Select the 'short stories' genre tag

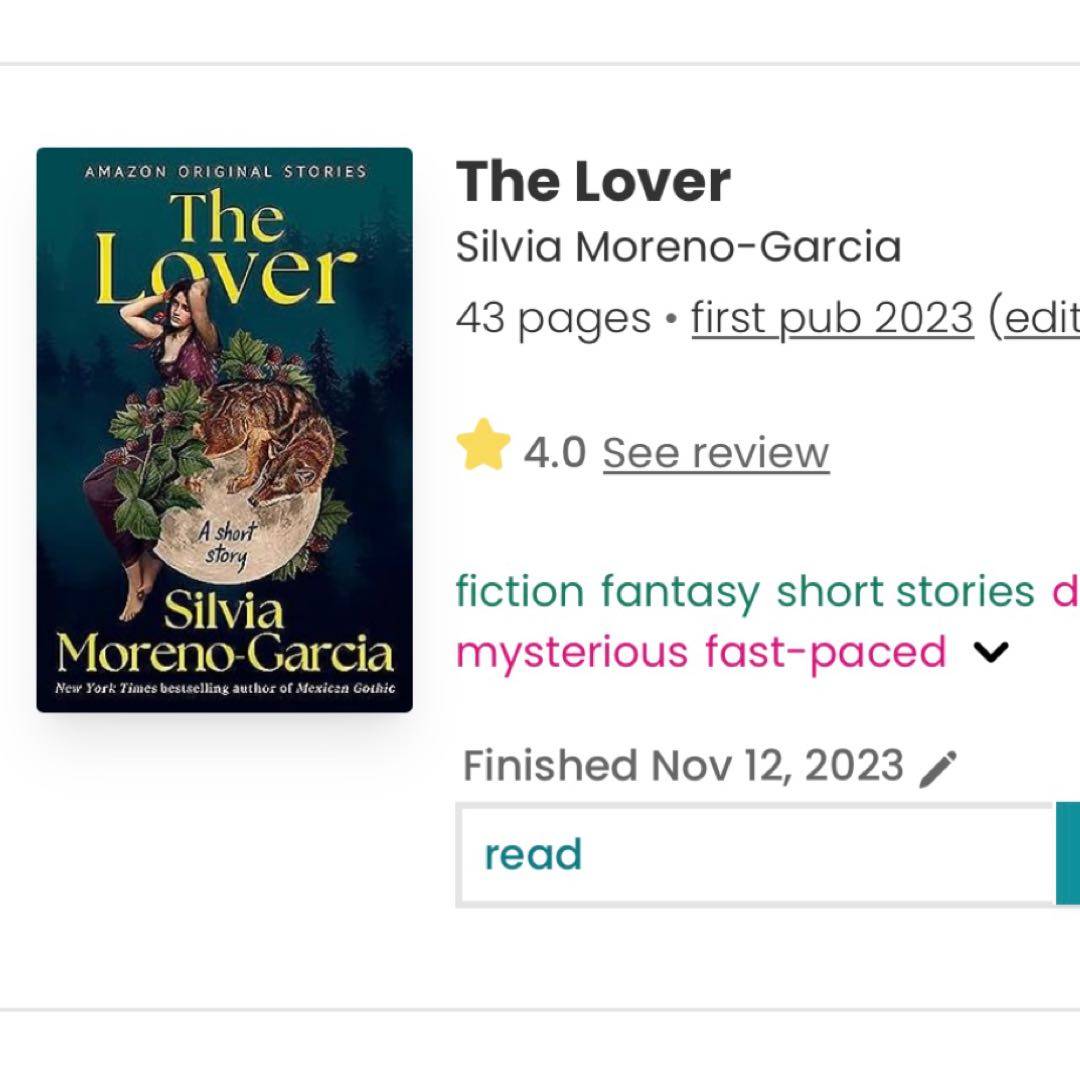[x=905, y=591]
